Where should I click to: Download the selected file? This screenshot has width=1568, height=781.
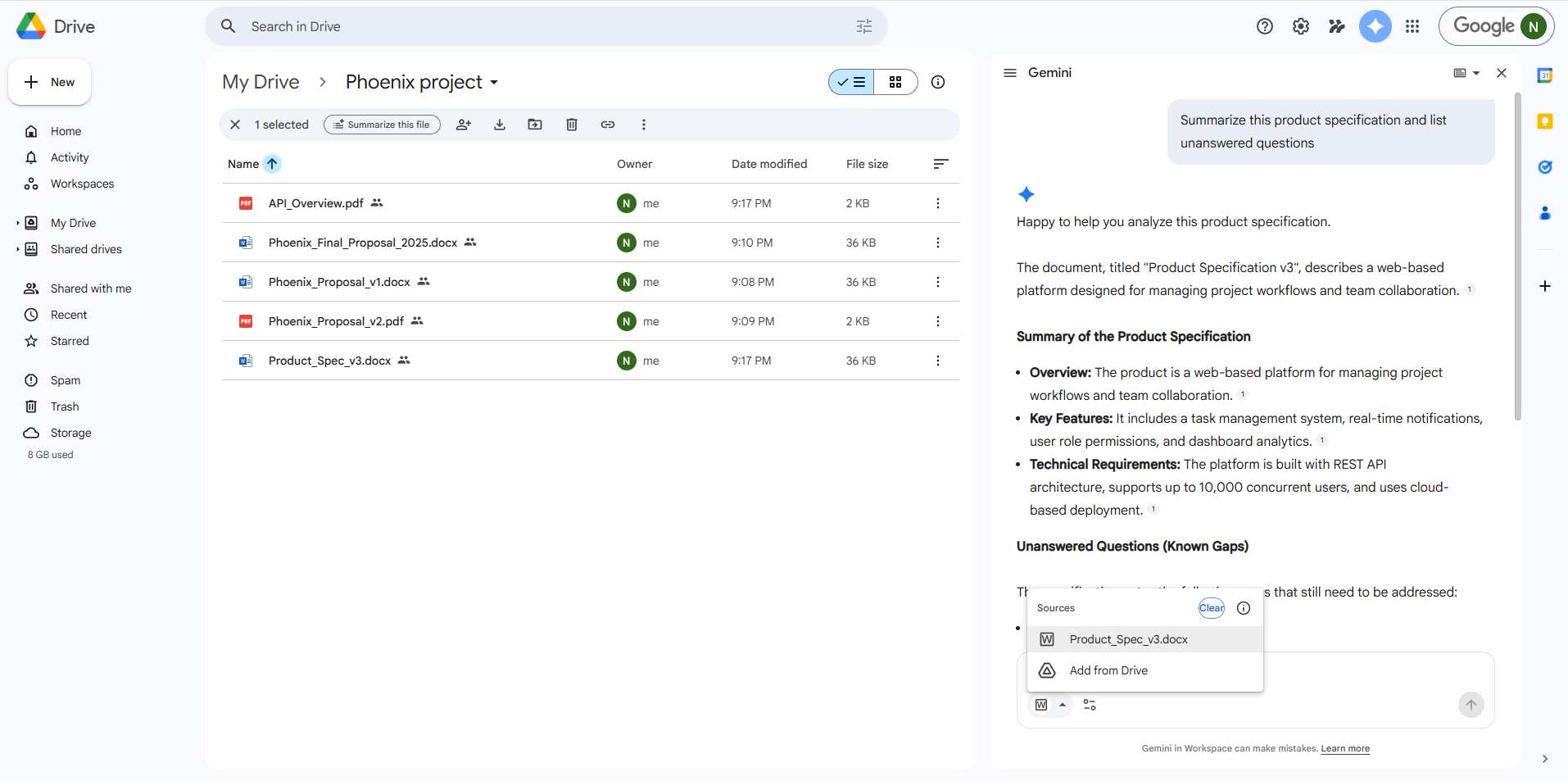point(500,125)
